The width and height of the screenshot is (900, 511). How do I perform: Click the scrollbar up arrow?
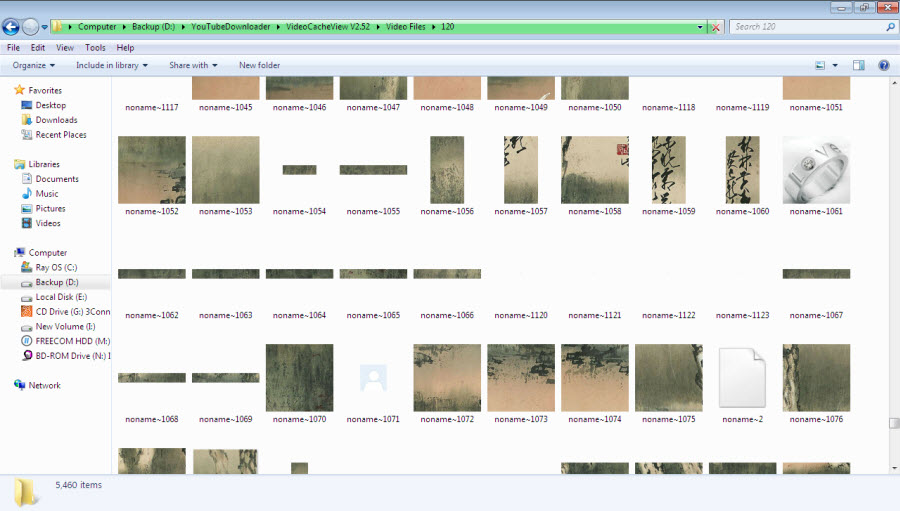point(894,83)
